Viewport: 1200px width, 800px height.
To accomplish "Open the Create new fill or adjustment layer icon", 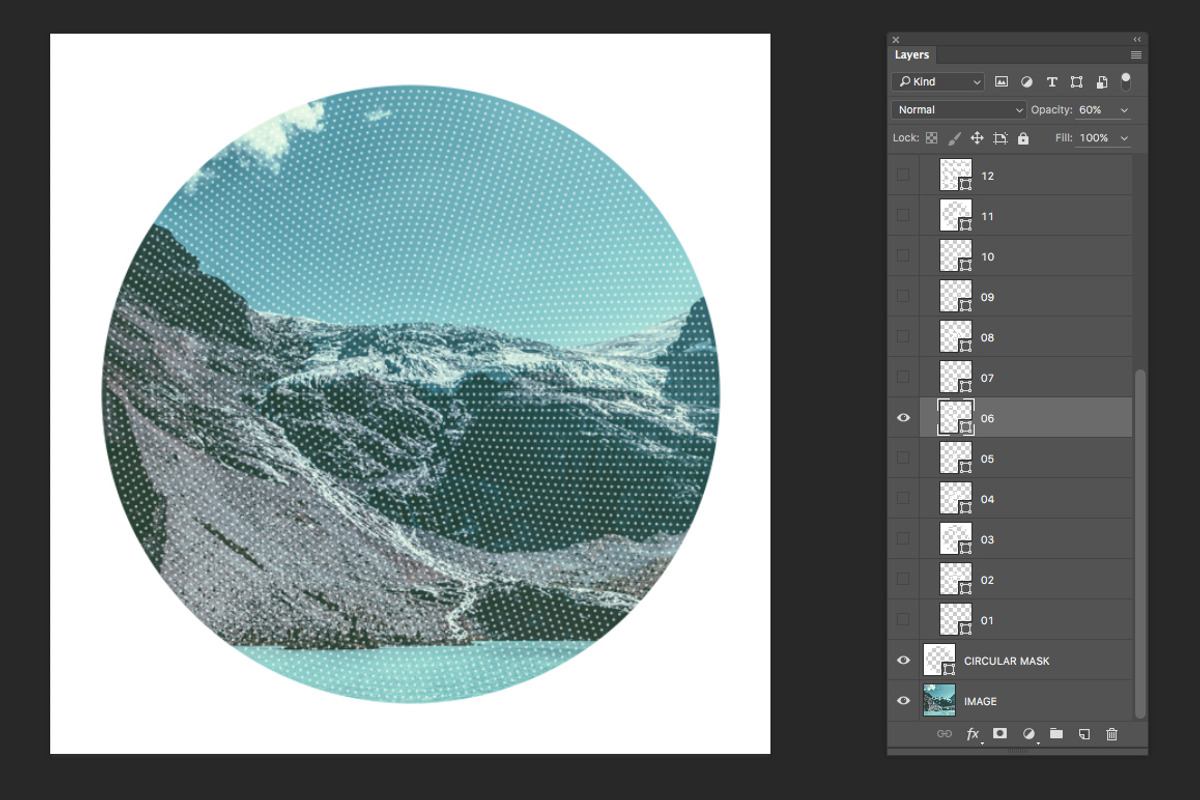I will tap(1028, 733).
